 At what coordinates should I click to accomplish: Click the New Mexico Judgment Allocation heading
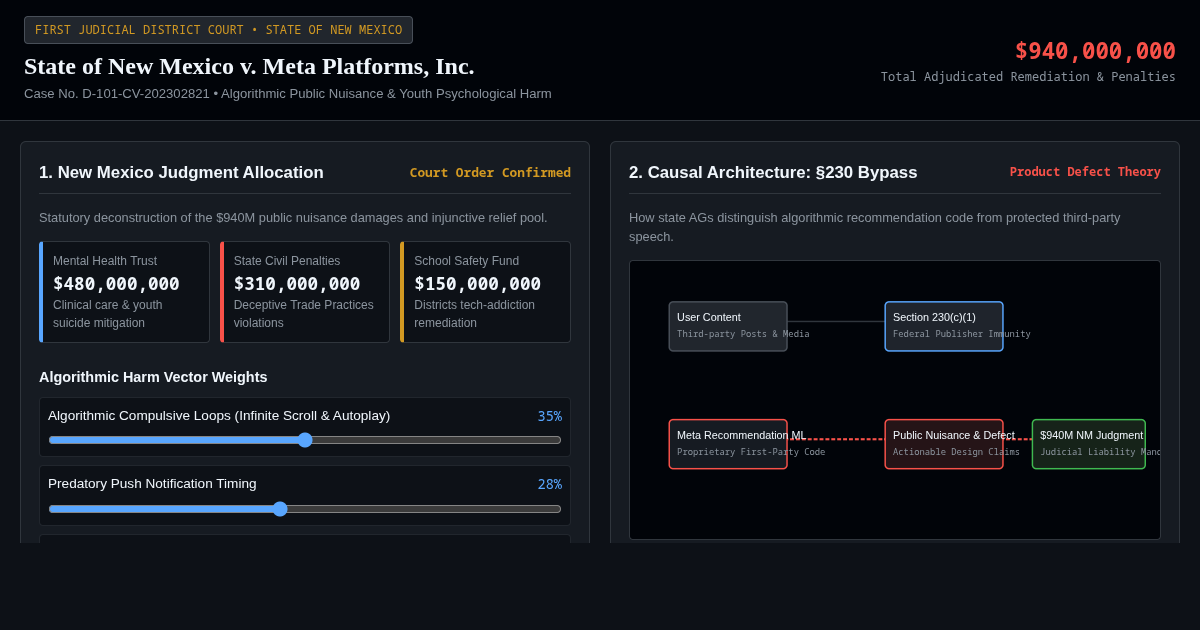pos(181,172)
